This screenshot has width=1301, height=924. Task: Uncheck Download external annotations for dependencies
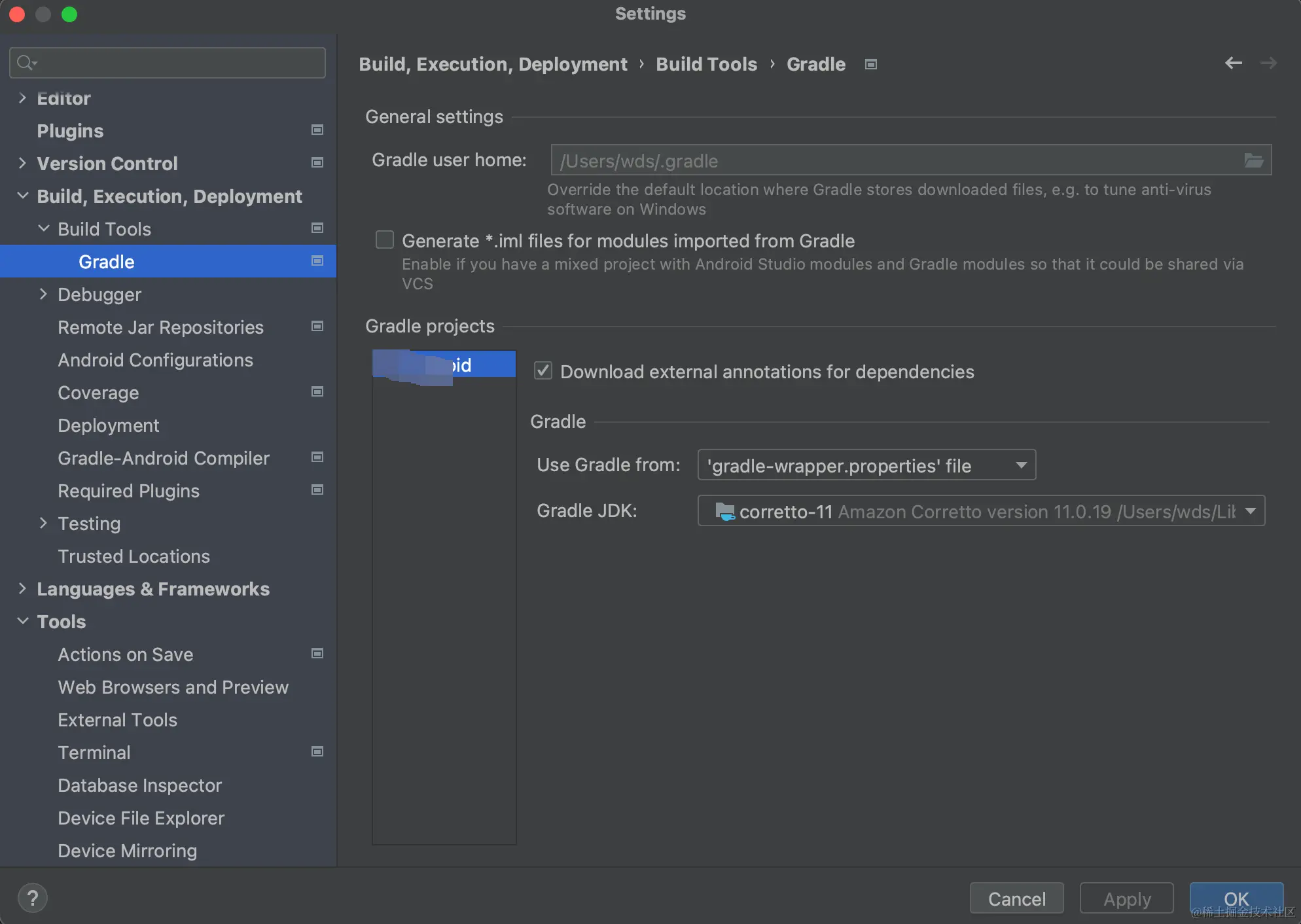[x=543, y=371]
